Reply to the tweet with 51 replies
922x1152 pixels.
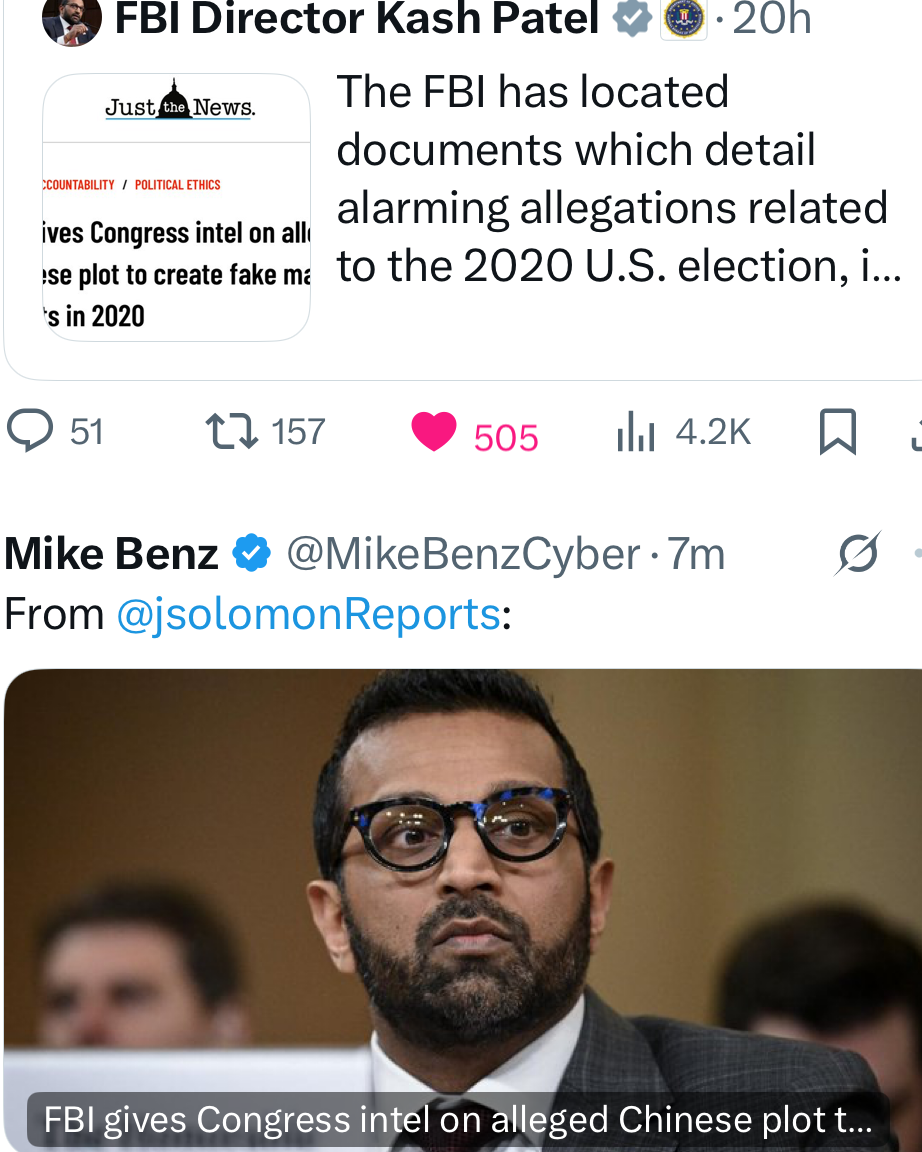coord(30,432)
